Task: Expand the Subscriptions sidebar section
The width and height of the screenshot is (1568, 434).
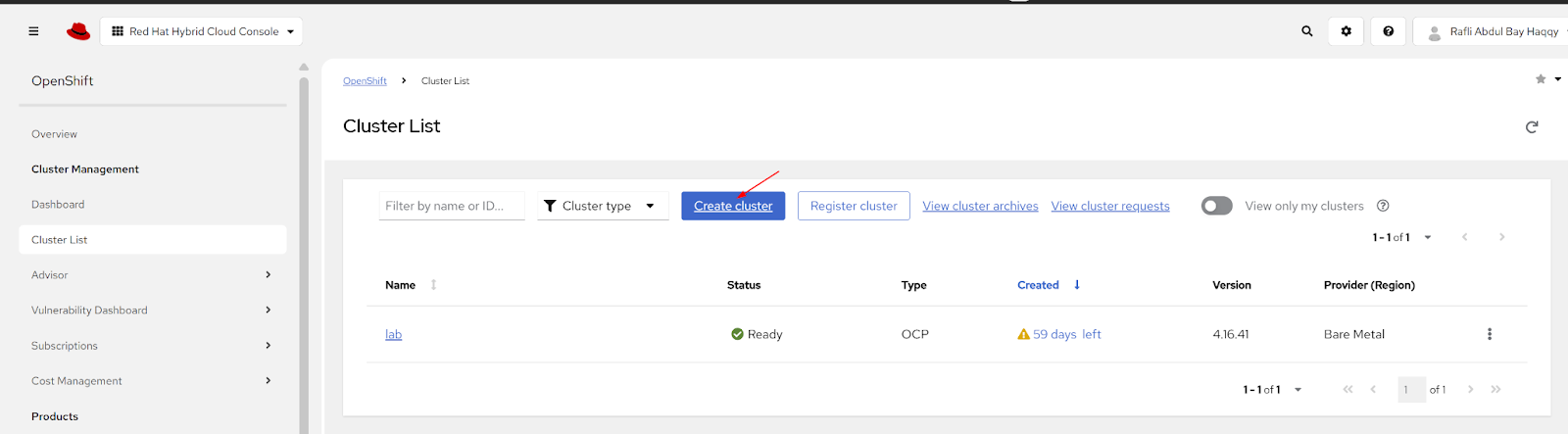Action: tap(152, 346)
